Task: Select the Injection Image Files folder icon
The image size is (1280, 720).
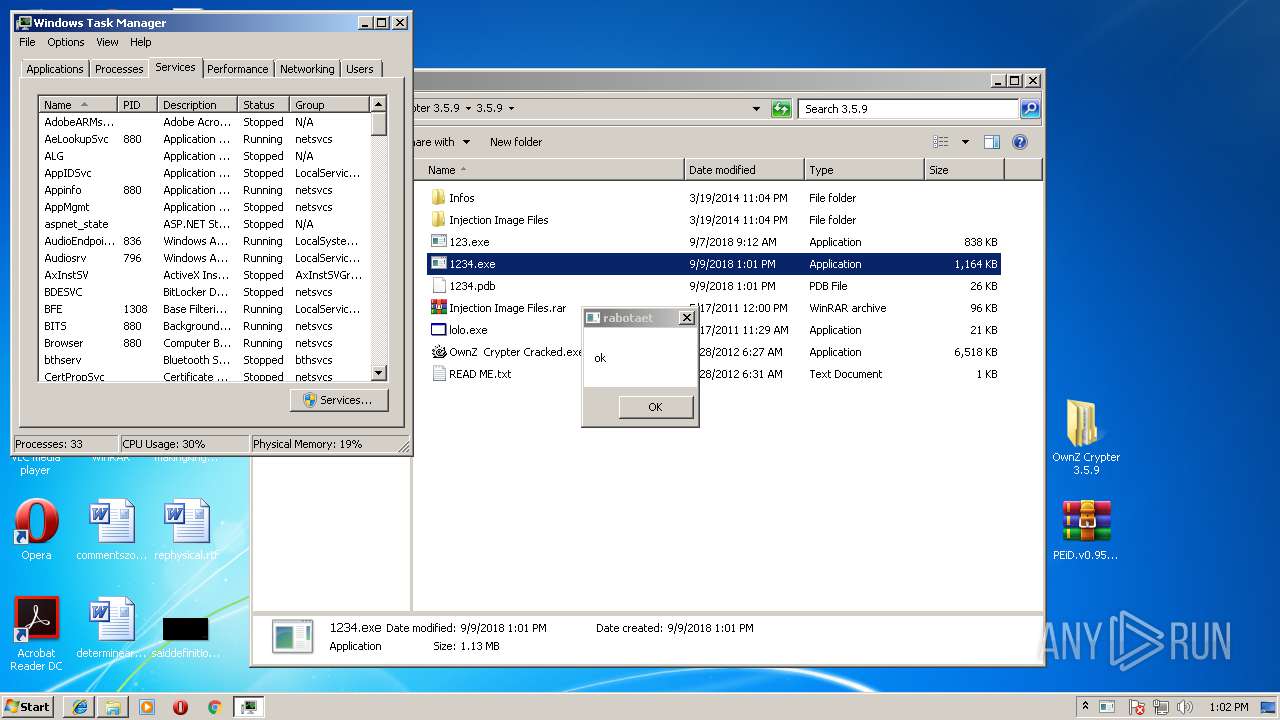Action: coord(438,220)
